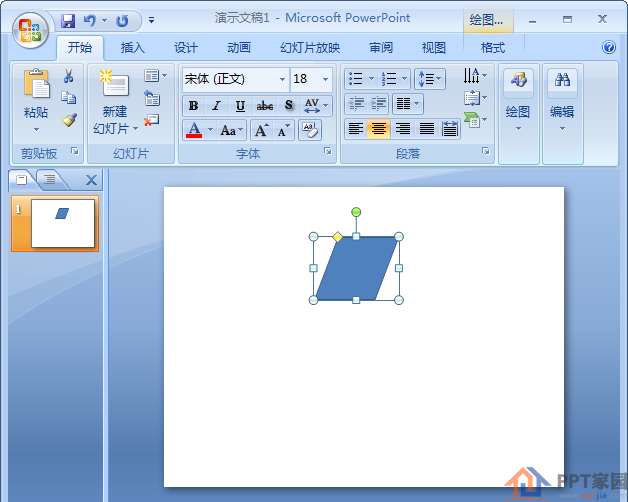
Task: Save the presentation with floppy icon
Action: tap(68, 21)
